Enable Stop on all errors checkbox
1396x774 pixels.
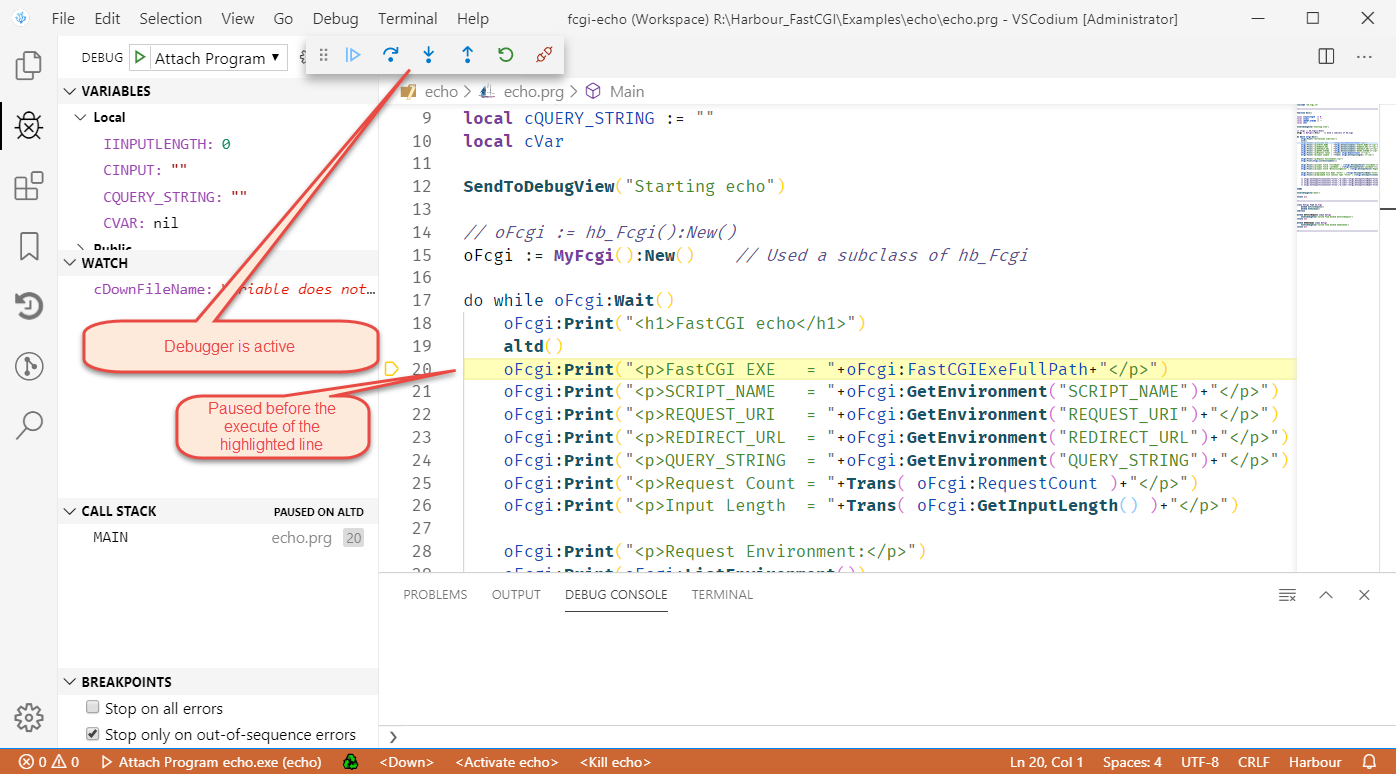[x=93, y=708]
